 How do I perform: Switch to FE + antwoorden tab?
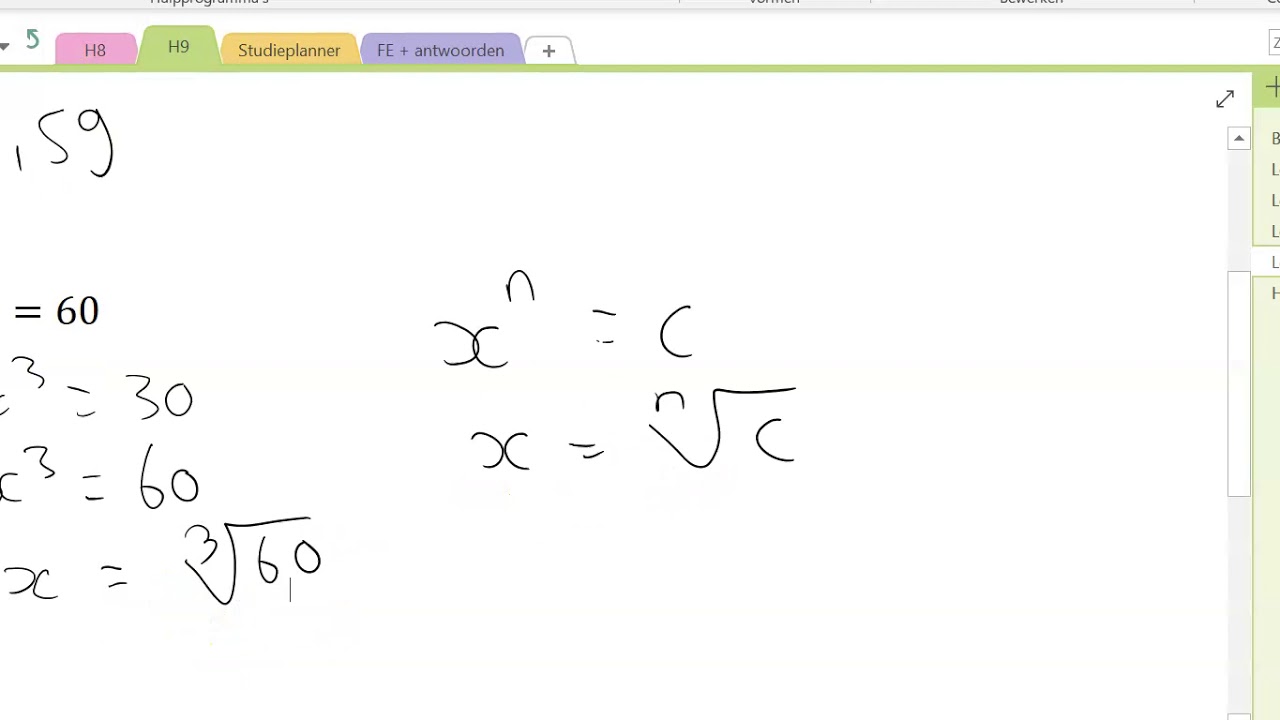coord(440,50)
